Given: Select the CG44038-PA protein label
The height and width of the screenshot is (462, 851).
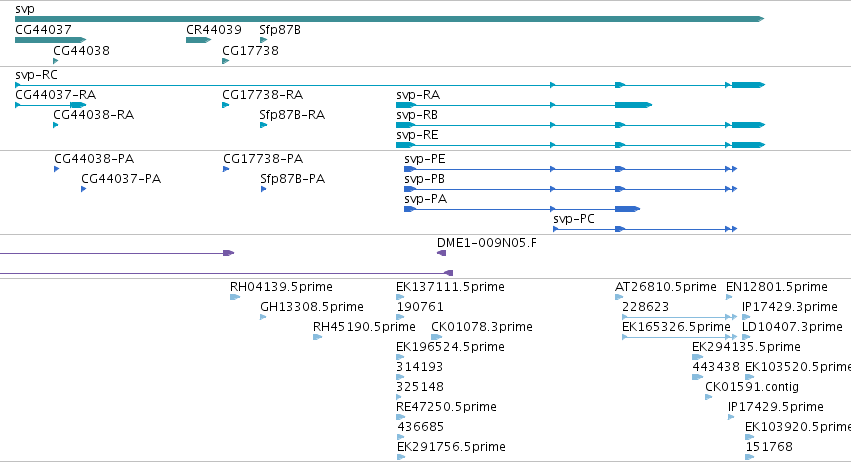Looking at the screenshot, I should coord(94,159).
